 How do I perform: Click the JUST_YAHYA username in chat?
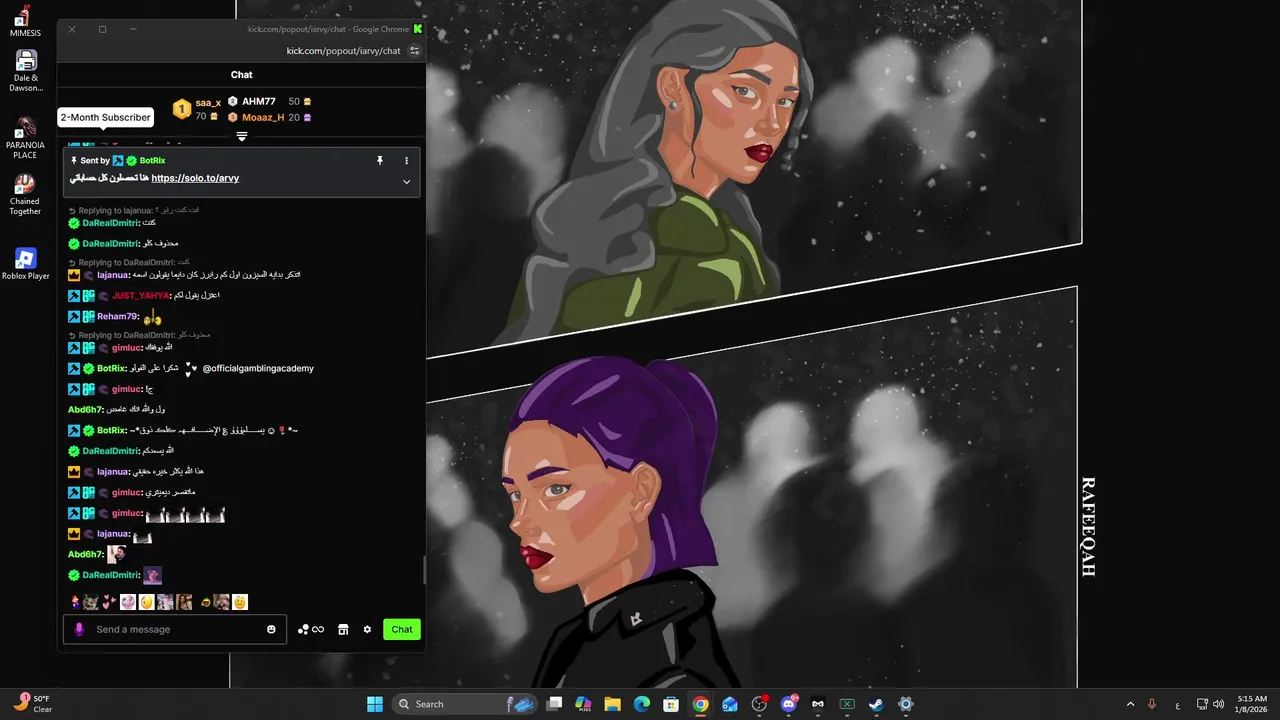[x=140, y=295]
